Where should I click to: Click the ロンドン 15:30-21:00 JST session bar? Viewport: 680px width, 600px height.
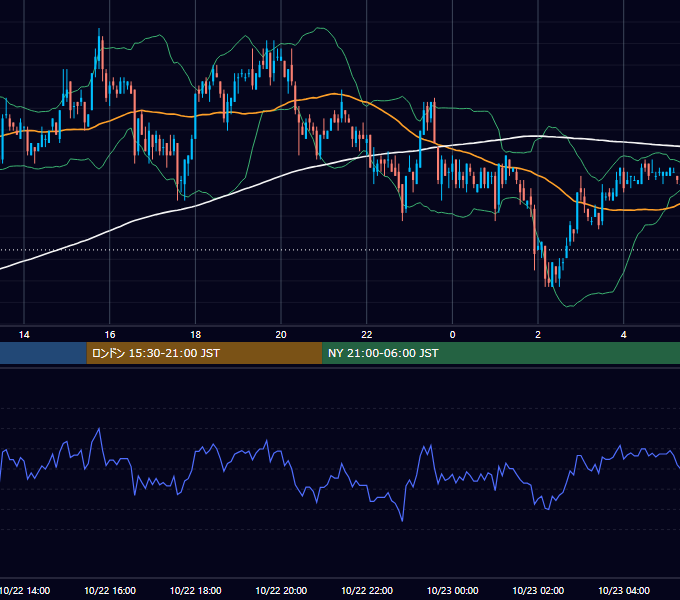204,353
